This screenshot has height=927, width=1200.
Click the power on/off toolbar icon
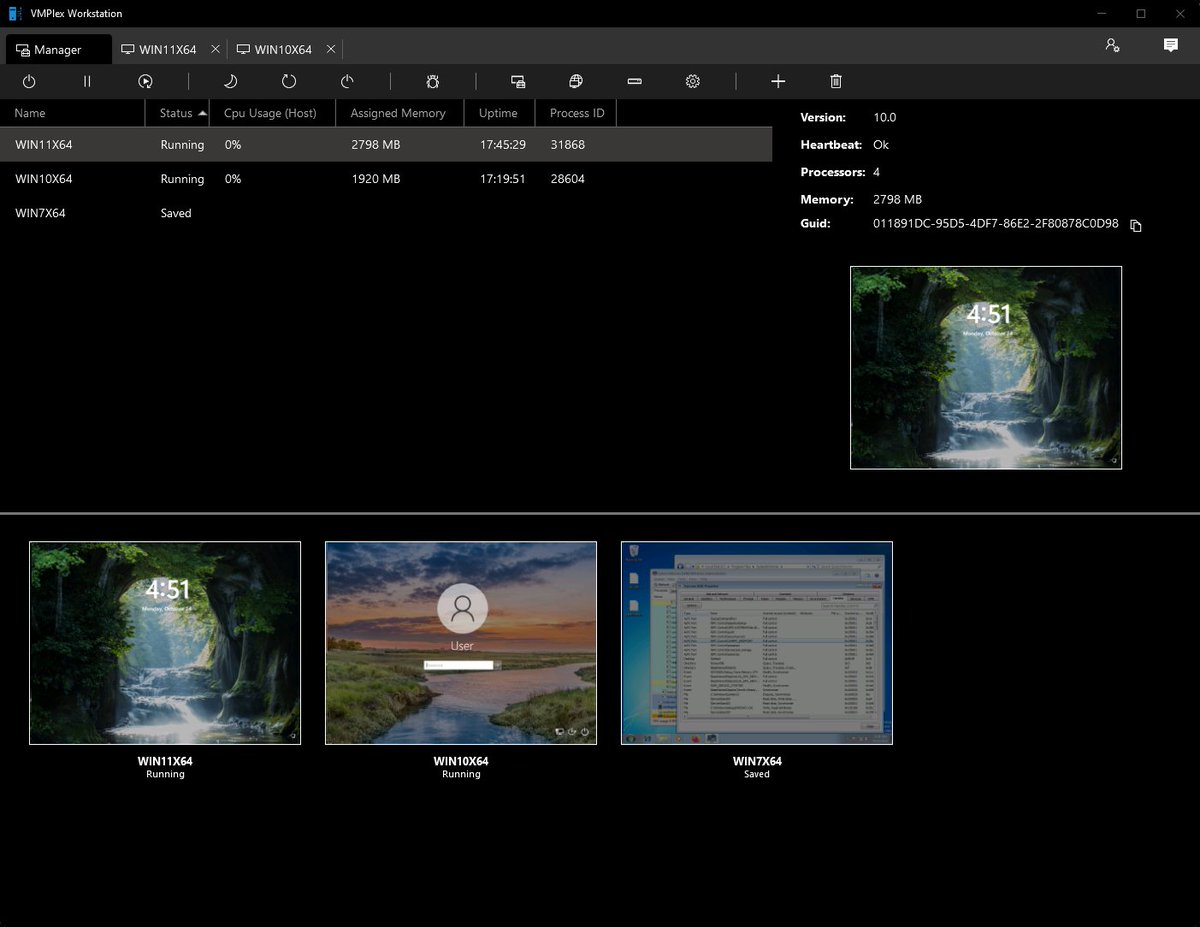[x=29, y=82]
